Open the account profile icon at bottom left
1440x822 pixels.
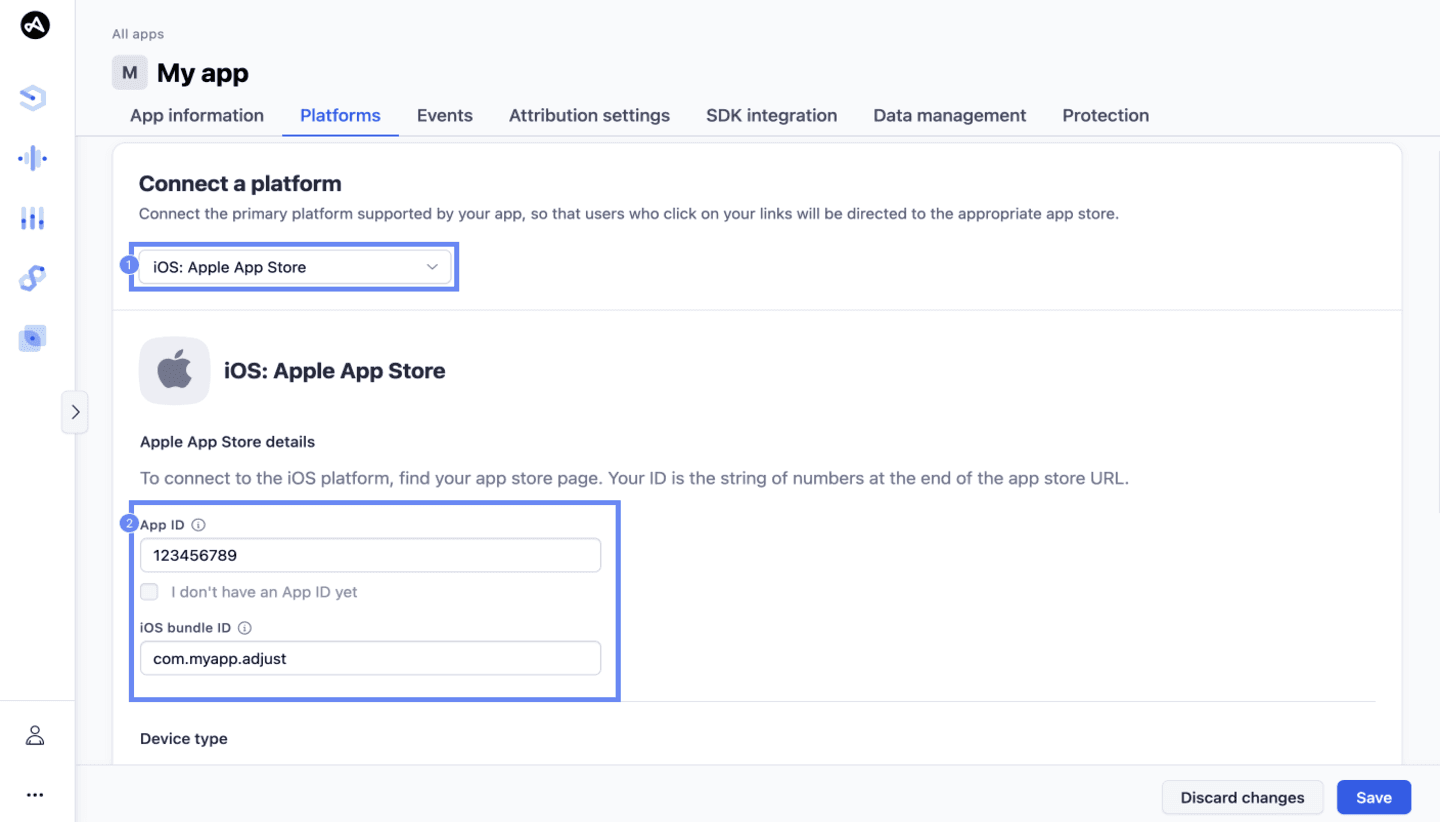(35, 734)
